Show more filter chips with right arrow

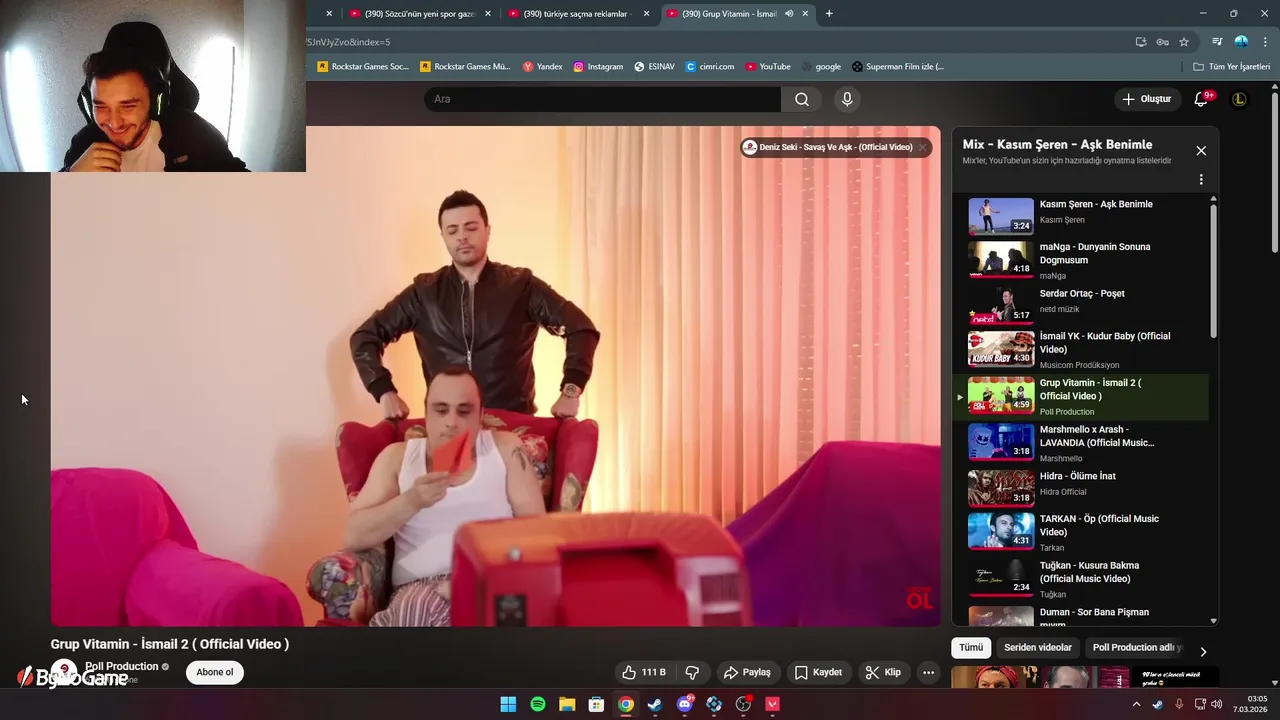1203,651
